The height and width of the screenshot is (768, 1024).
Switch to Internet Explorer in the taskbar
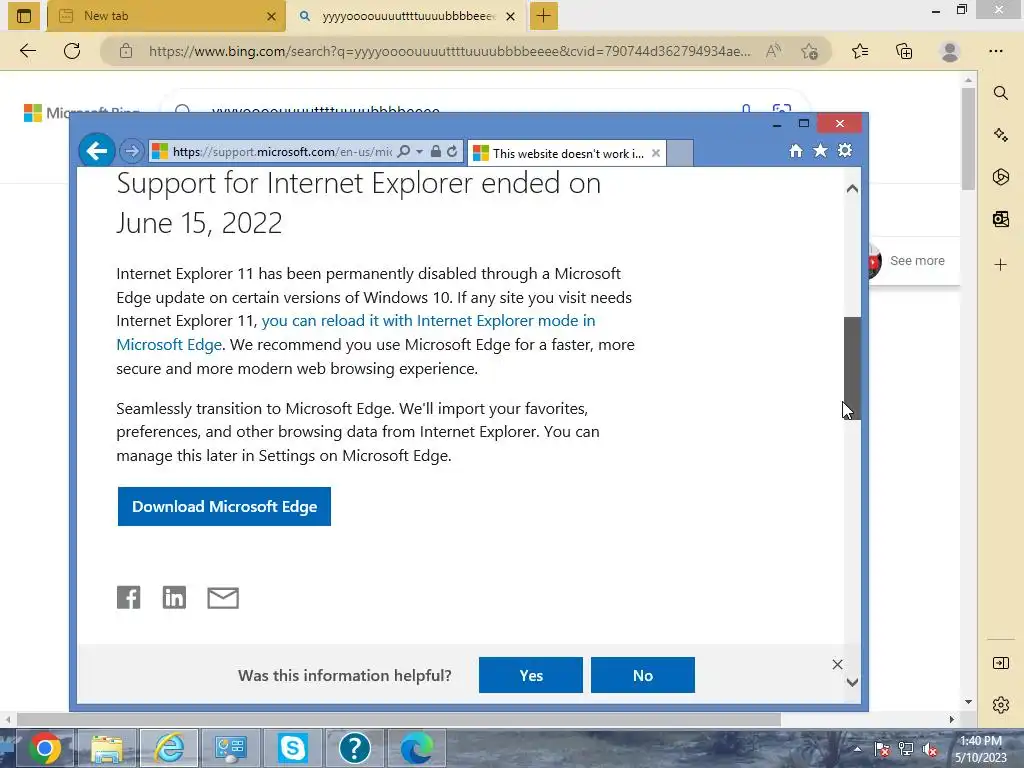tap(168, 748)
